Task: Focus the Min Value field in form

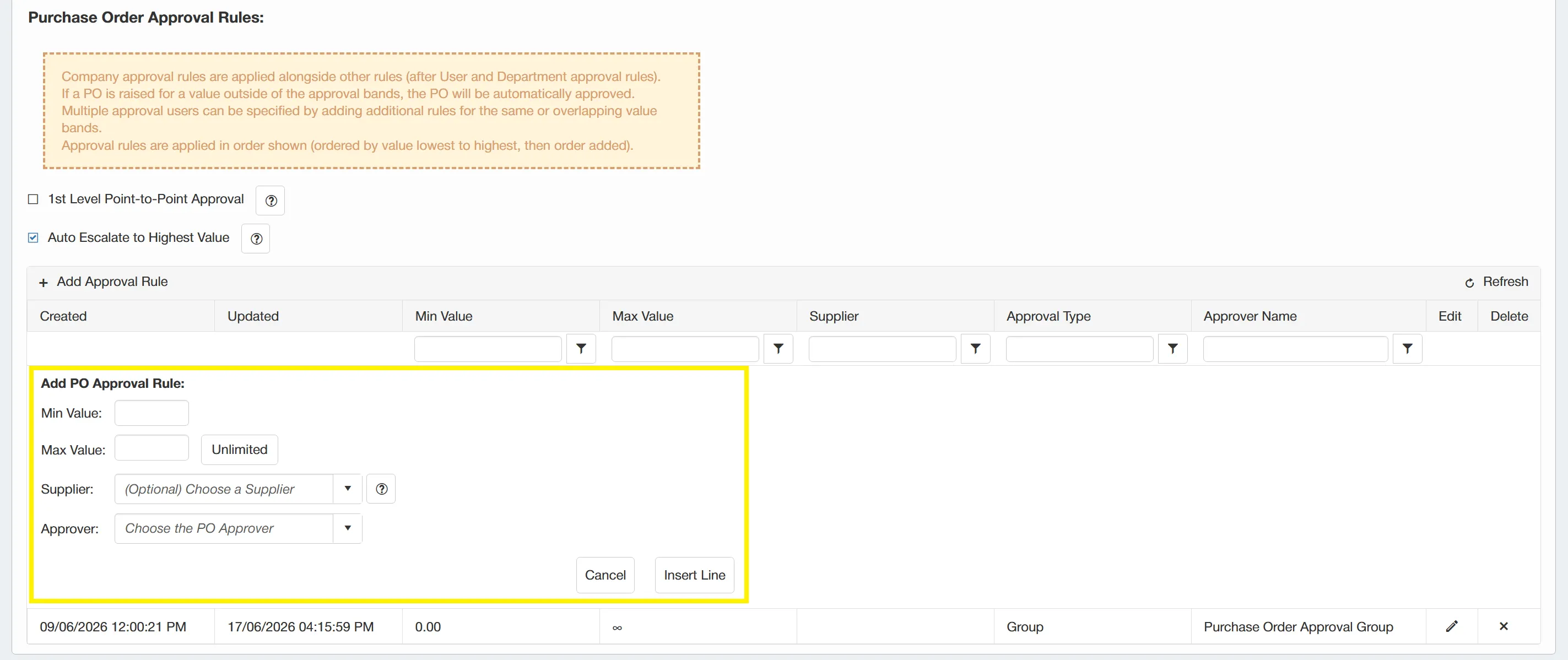Action: click(x=152, y=413)
